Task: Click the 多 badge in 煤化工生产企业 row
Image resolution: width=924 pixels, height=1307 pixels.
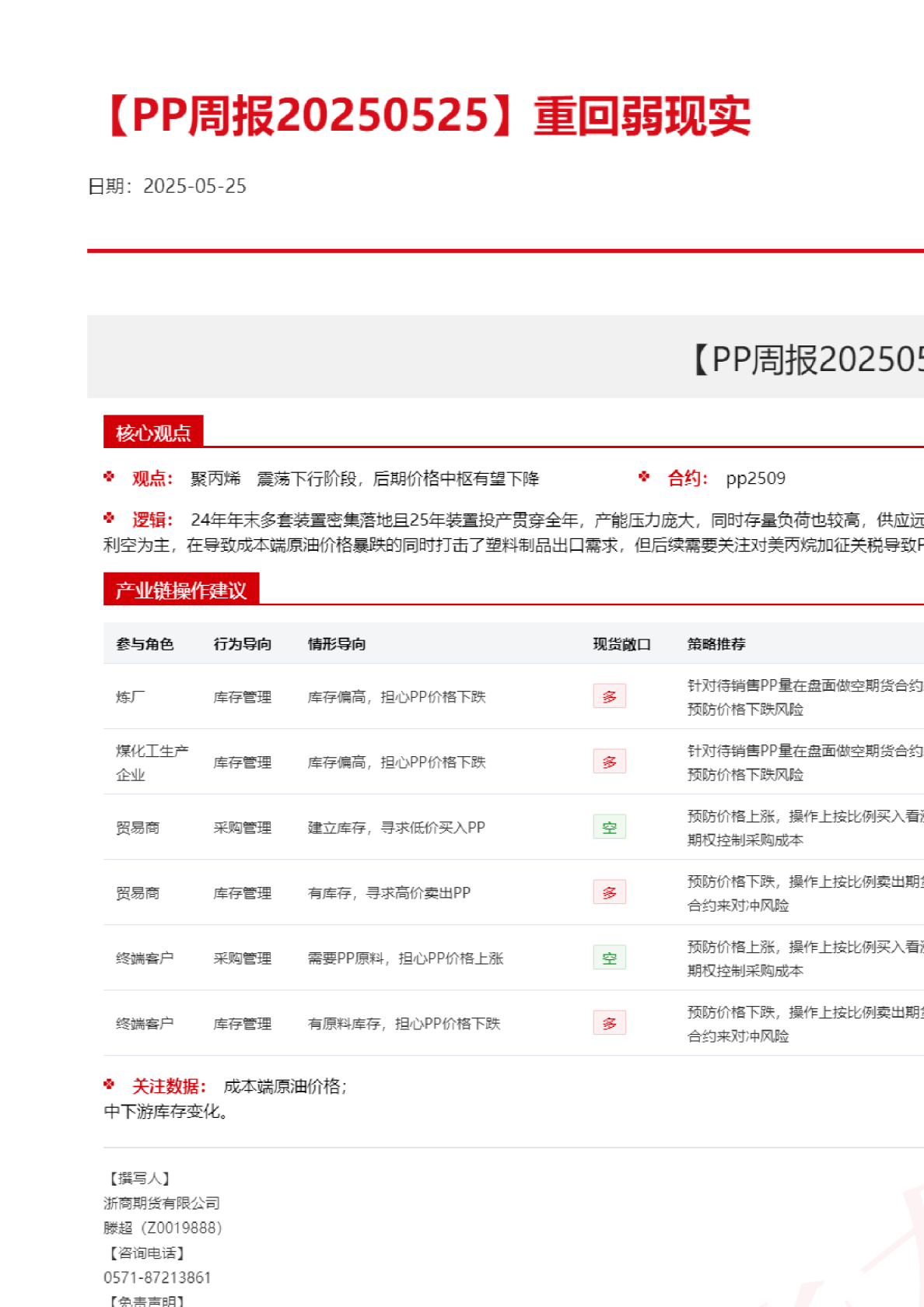Action: tap(609, 762)
